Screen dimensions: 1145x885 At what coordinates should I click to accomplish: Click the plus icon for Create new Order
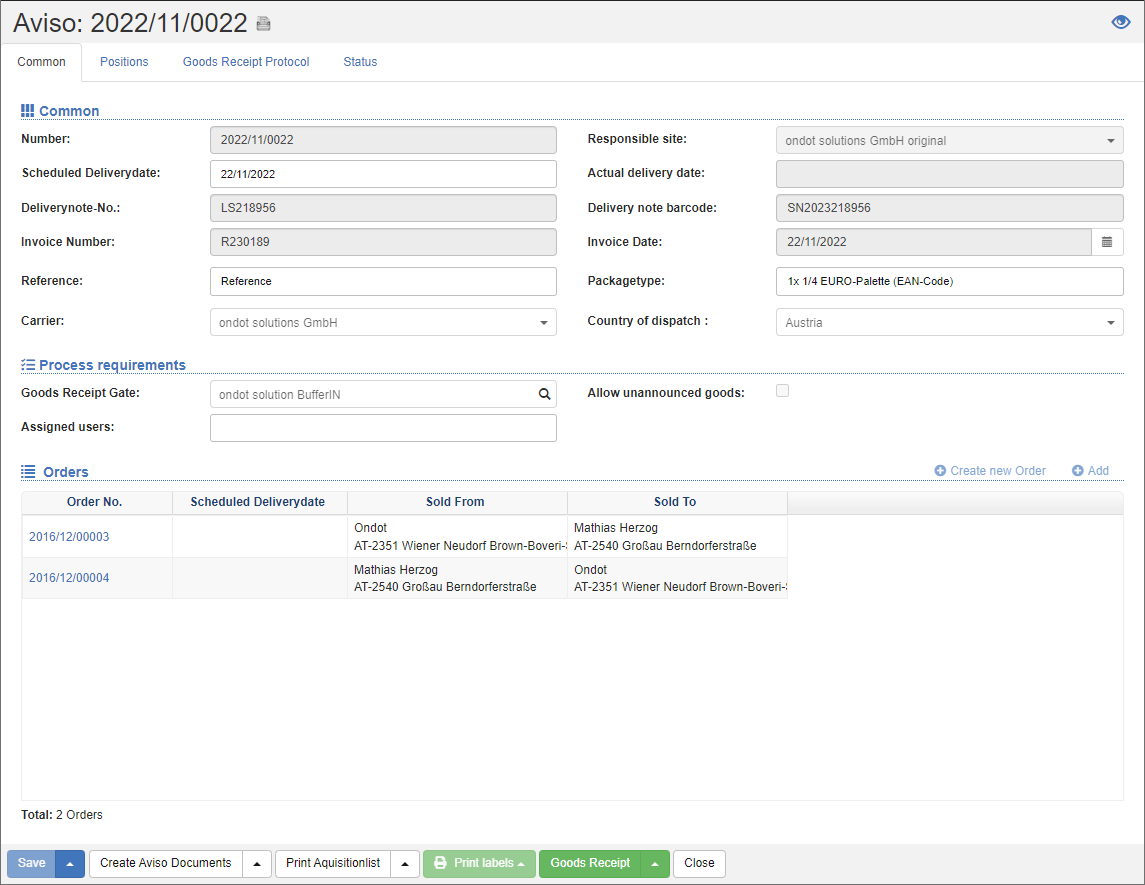[x=940, y=471]
